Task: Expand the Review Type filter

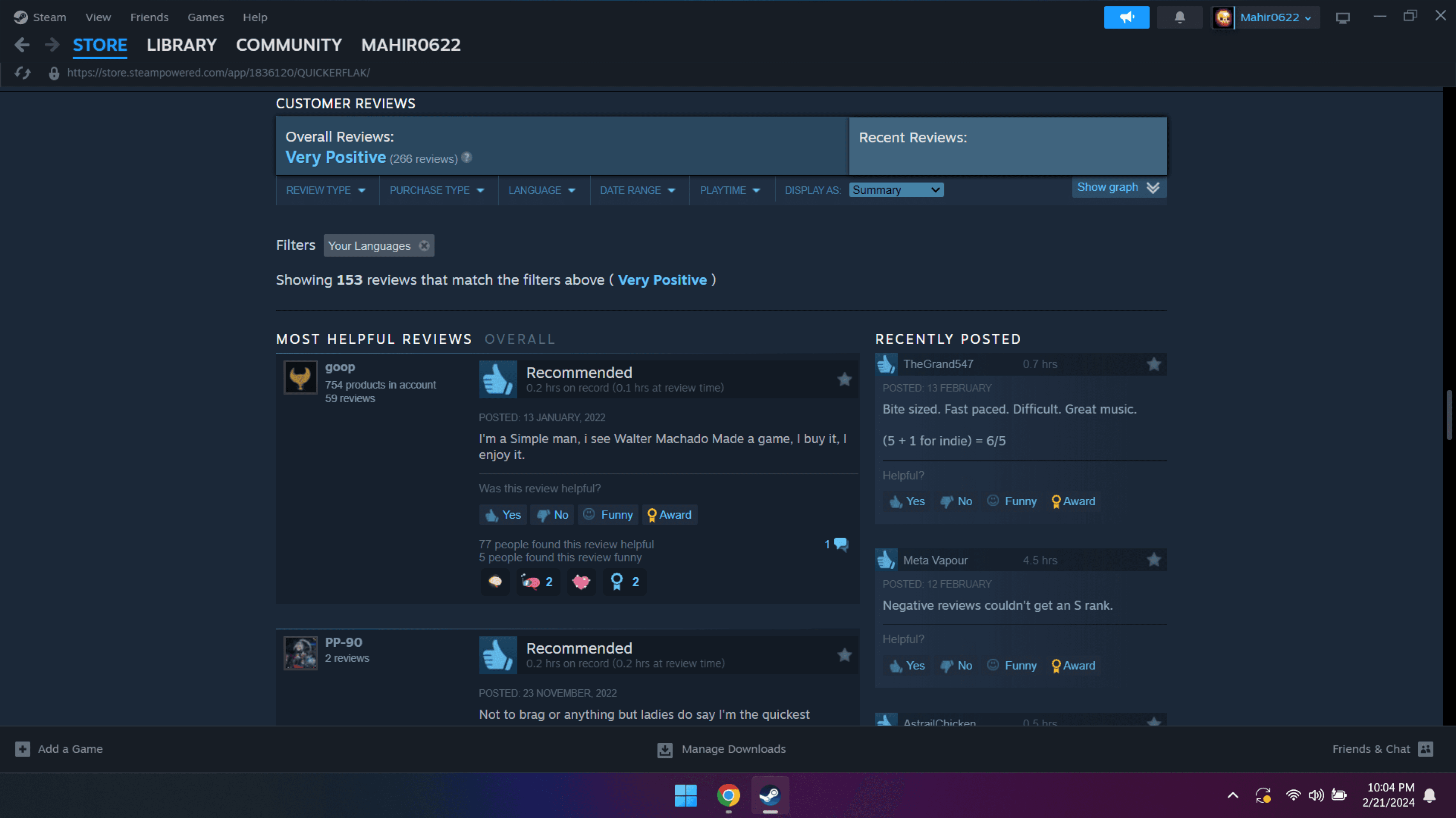Action: coord(326,190)
